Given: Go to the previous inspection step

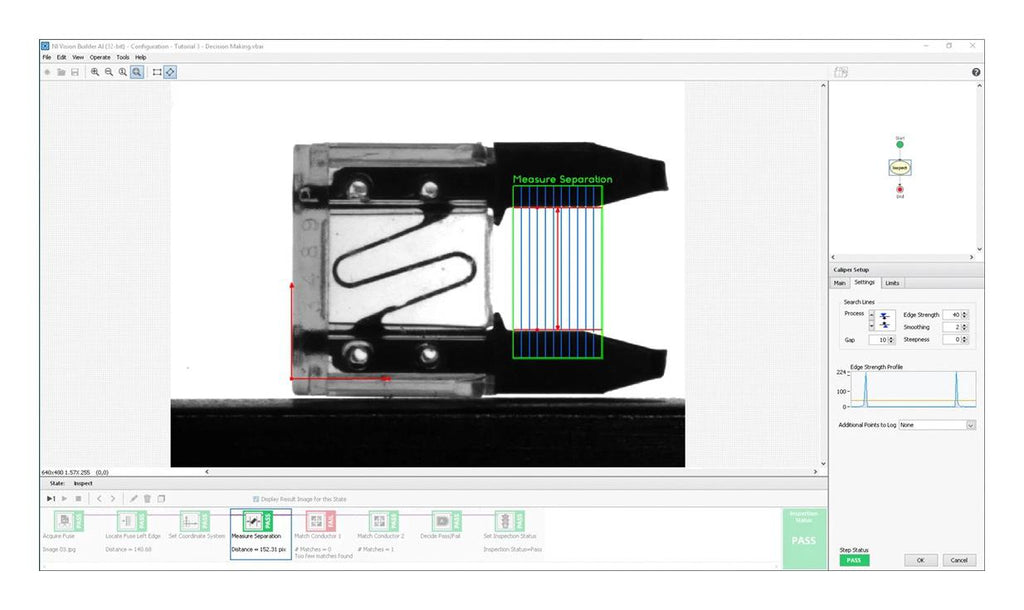Looking at the screenshot, I should point(99,499).
